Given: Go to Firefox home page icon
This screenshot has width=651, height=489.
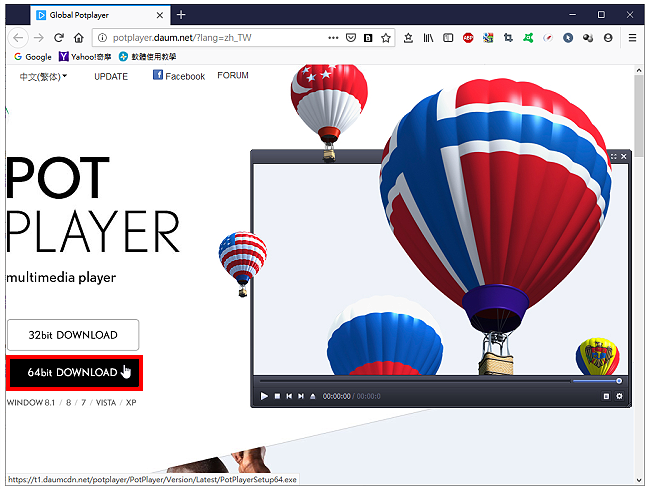Looking at the screenshot, I should click(78, 38).
